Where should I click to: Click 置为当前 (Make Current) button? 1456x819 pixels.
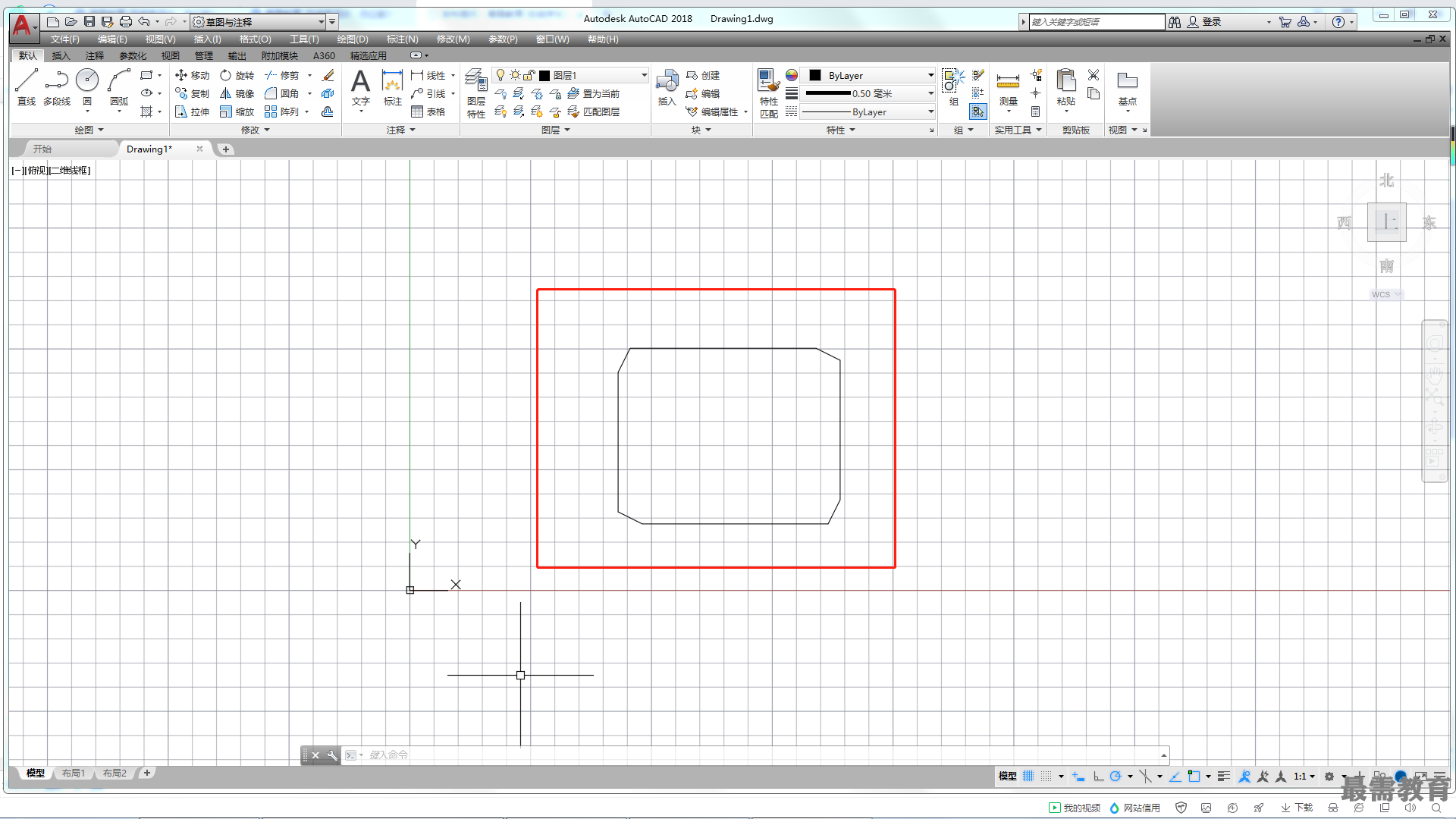coord(594,93)
